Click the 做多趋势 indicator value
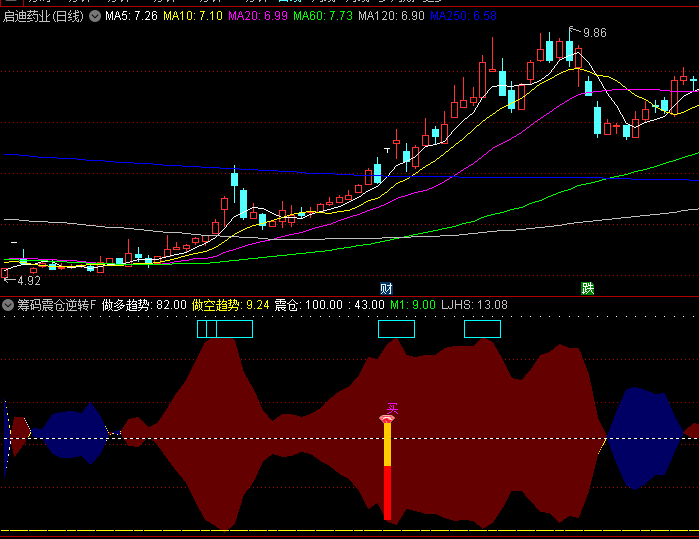699x539 pixels. [144, 305]
